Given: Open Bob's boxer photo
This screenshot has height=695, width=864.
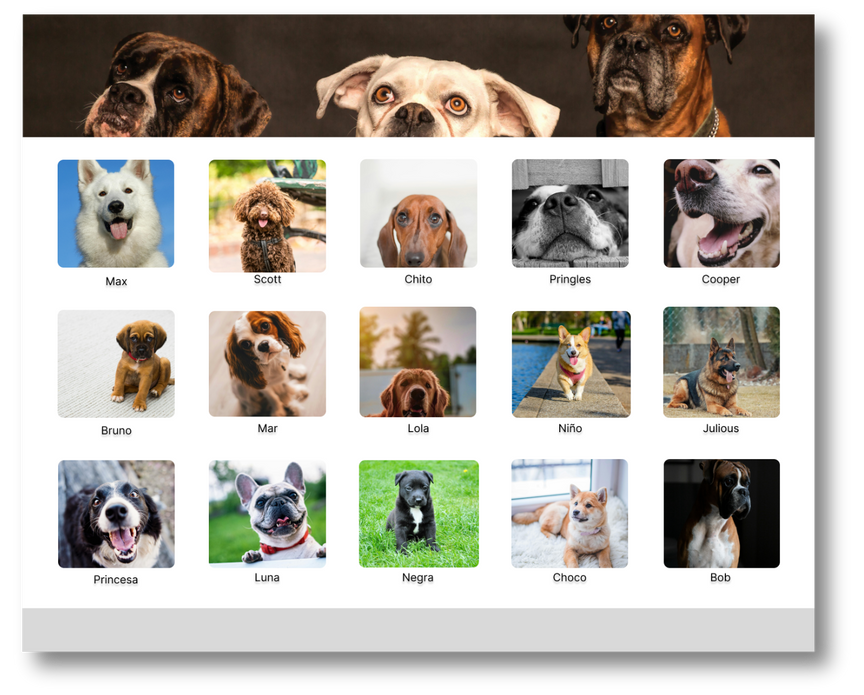Looking at the screenshot, I should [x=722, y=514].
